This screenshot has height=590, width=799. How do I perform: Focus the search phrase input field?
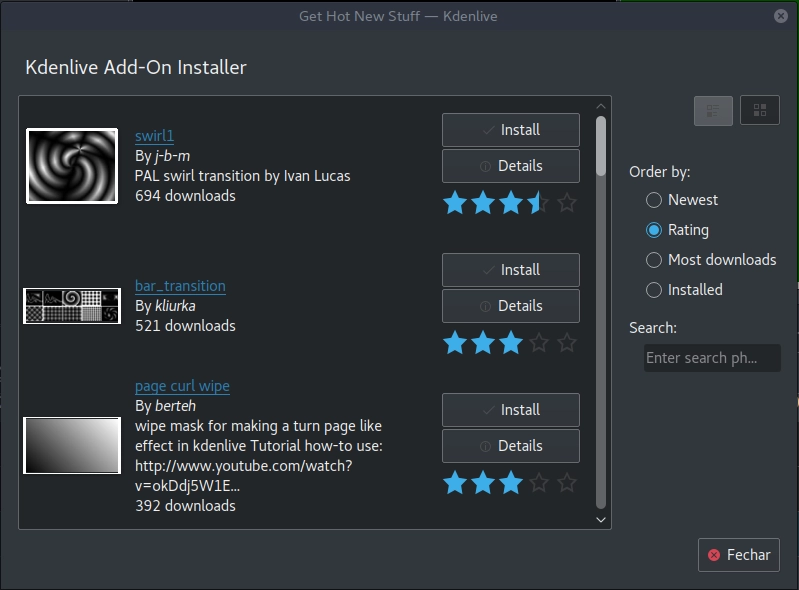(712, 358)
